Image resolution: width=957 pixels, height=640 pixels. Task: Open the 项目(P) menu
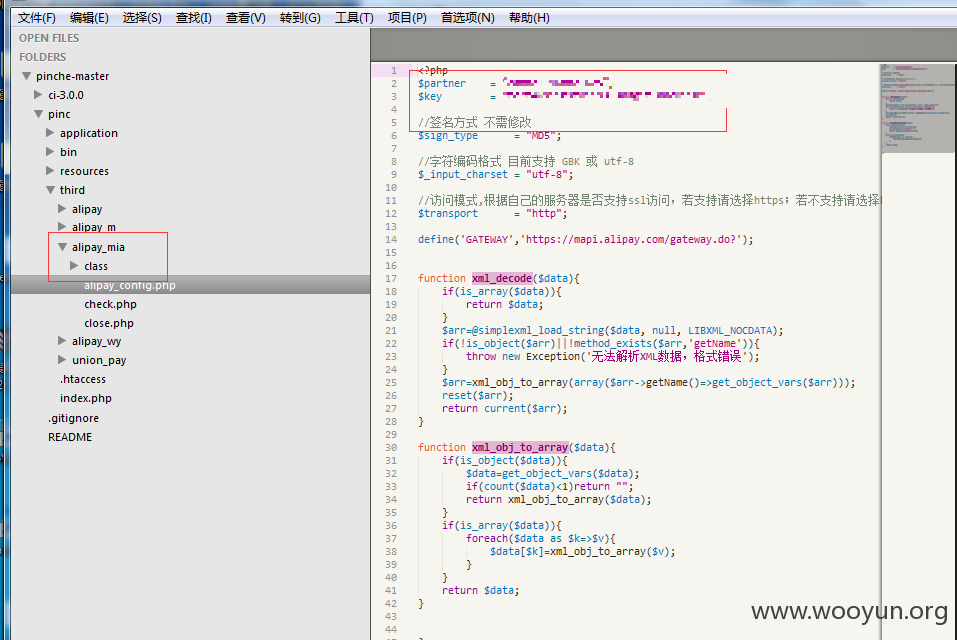tap(407, 18)
